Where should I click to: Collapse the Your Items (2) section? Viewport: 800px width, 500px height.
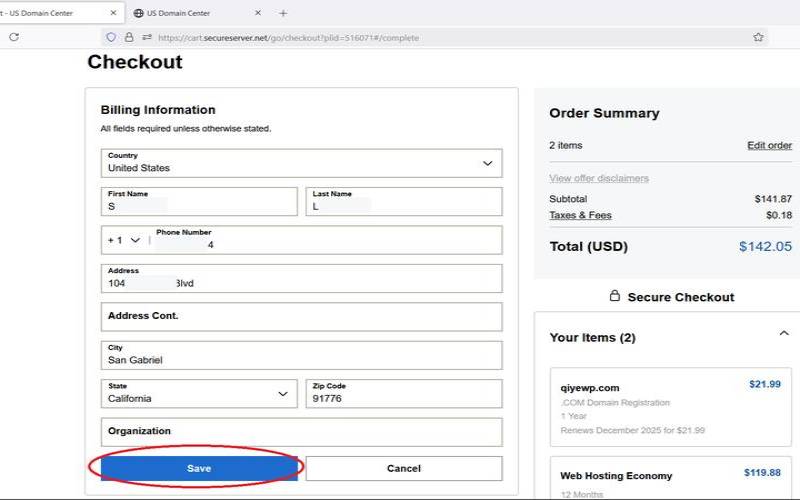(x=783, y=333)
